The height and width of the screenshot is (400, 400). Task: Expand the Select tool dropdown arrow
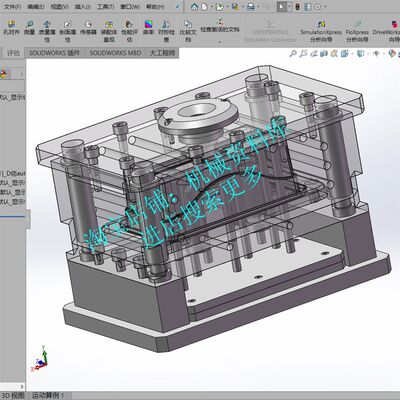point(289,7)
